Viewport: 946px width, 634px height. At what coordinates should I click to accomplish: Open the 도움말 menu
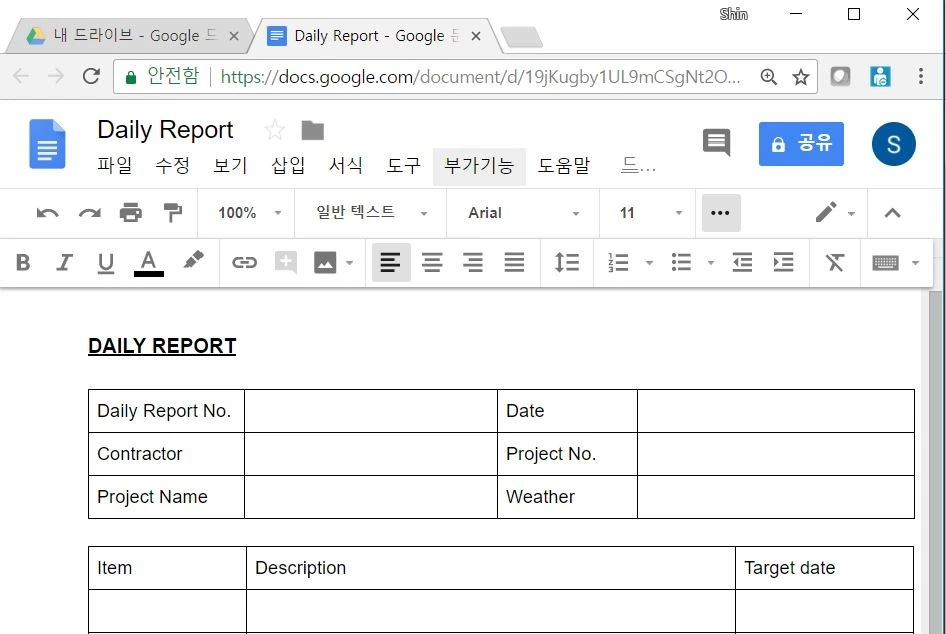point(563,166)
